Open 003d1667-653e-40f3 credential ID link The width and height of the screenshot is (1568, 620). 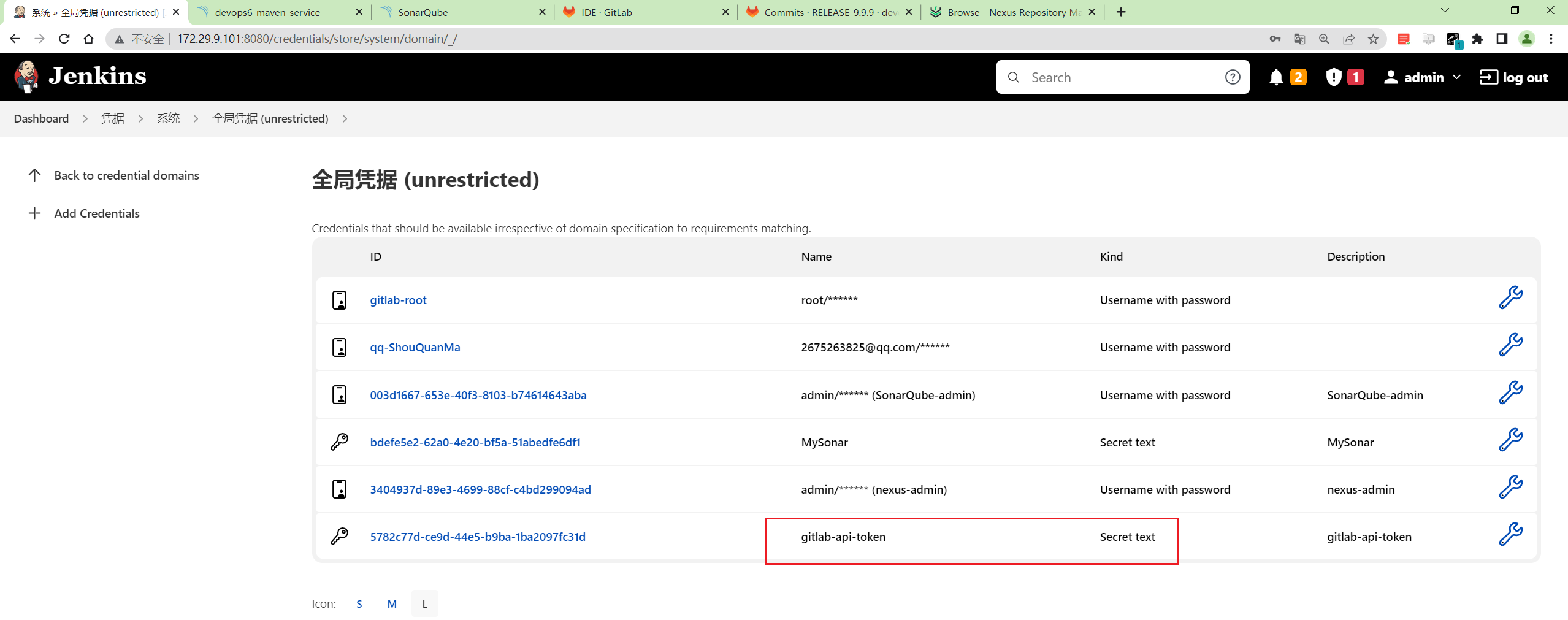[x=478, y=396]
